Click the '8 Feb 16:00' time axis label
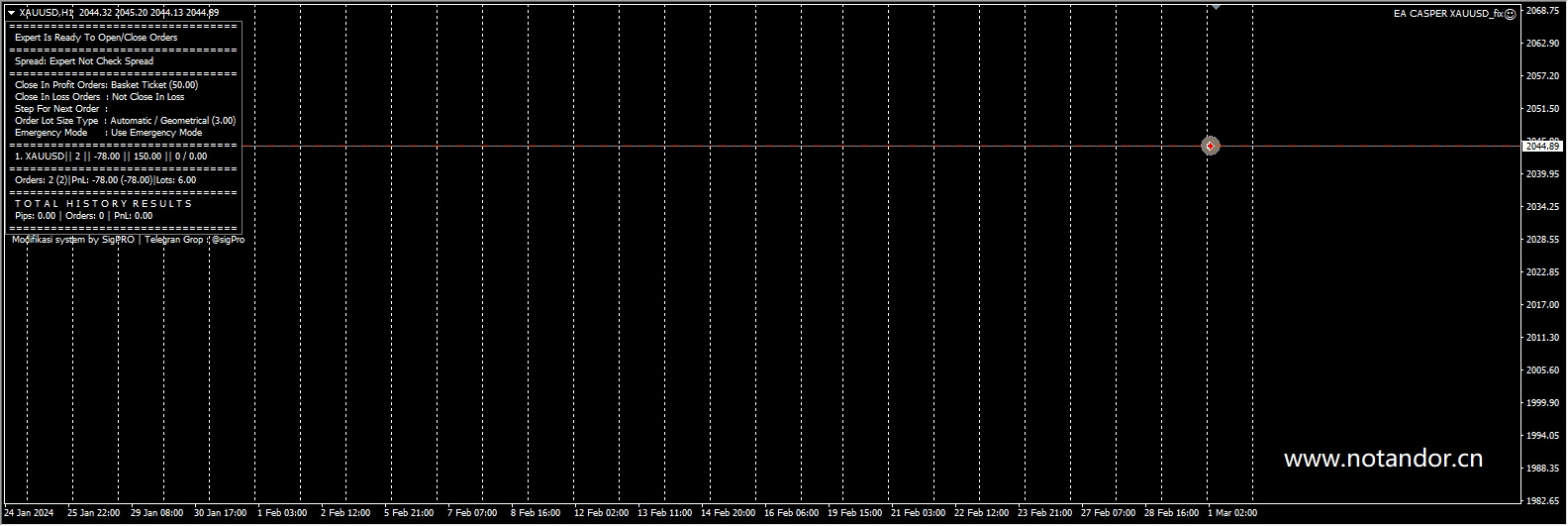 [536, 514]
